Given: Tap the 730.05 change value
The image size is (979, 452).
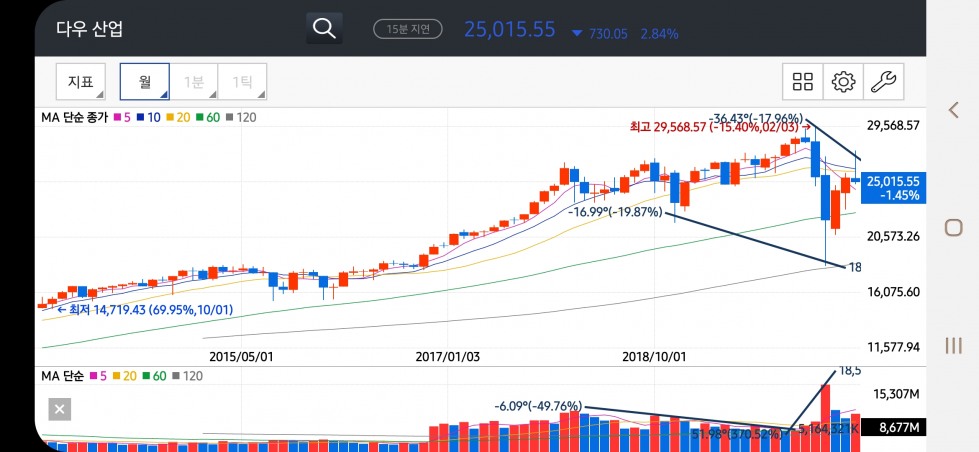Looking at the screenshot, I should pos(608,34).
